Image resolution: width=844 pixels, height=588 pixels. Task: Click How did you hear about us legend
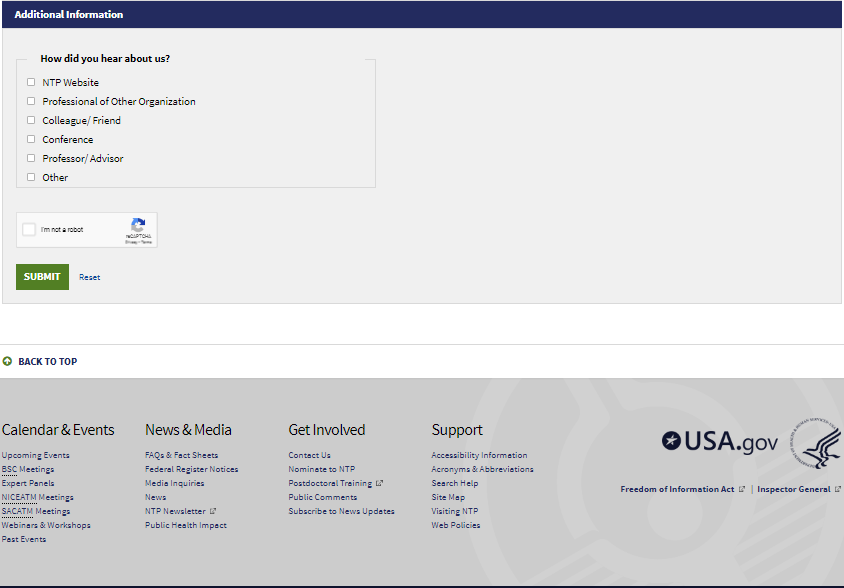(105, 59)
